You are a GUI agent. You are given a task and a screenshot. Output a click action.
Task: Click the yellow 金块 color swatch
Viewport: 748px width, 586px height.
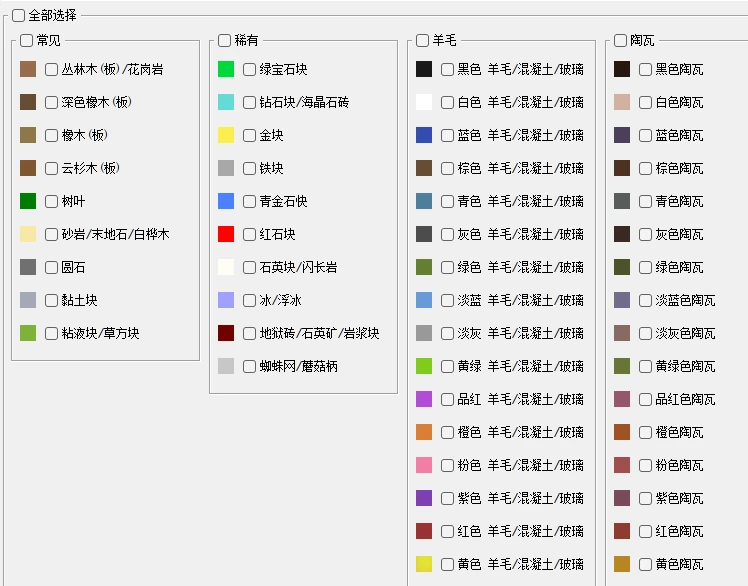tap(226, 135)
